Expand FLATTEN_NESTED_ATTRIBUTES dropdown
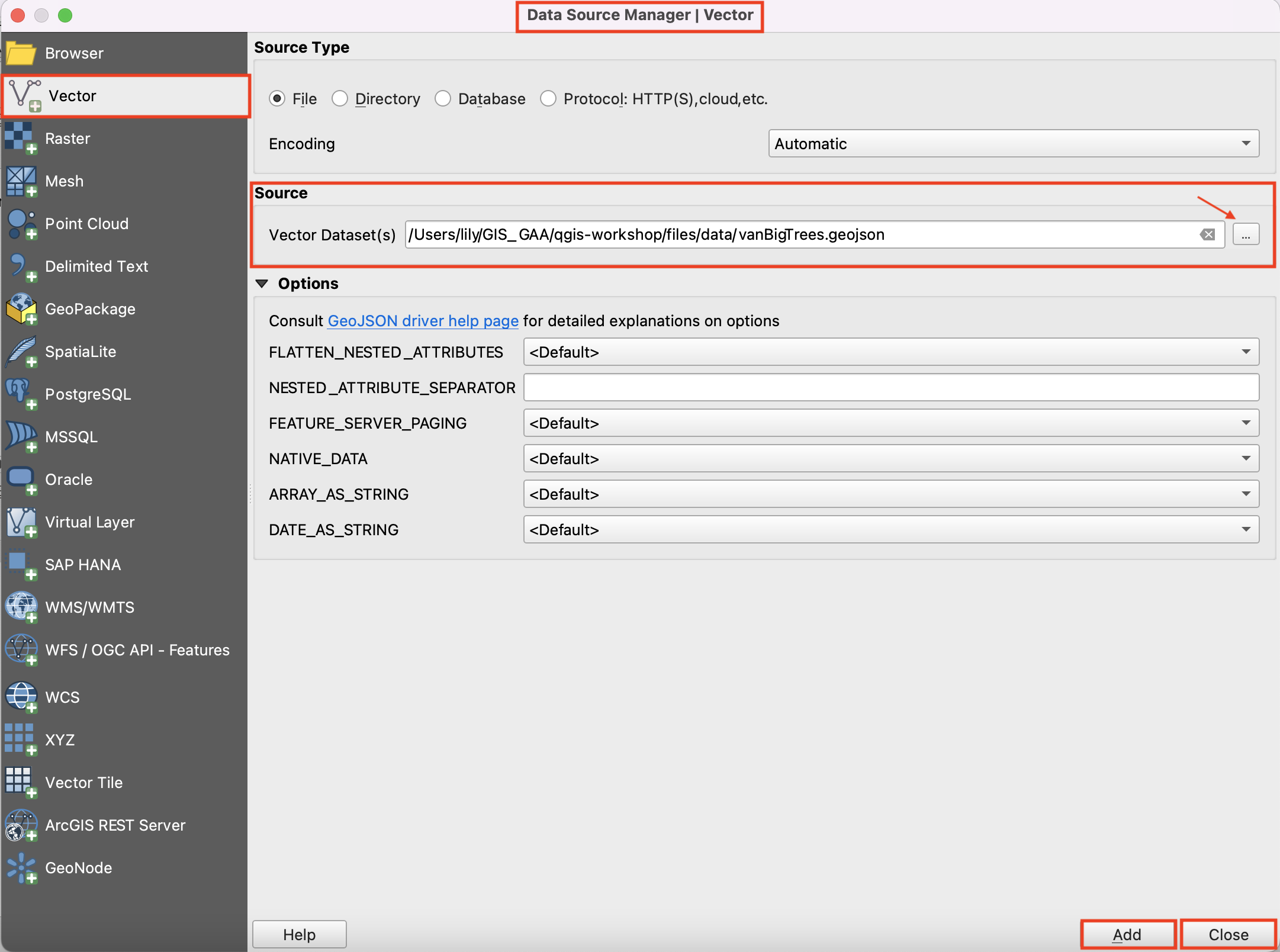 click(x=890, y=352)
